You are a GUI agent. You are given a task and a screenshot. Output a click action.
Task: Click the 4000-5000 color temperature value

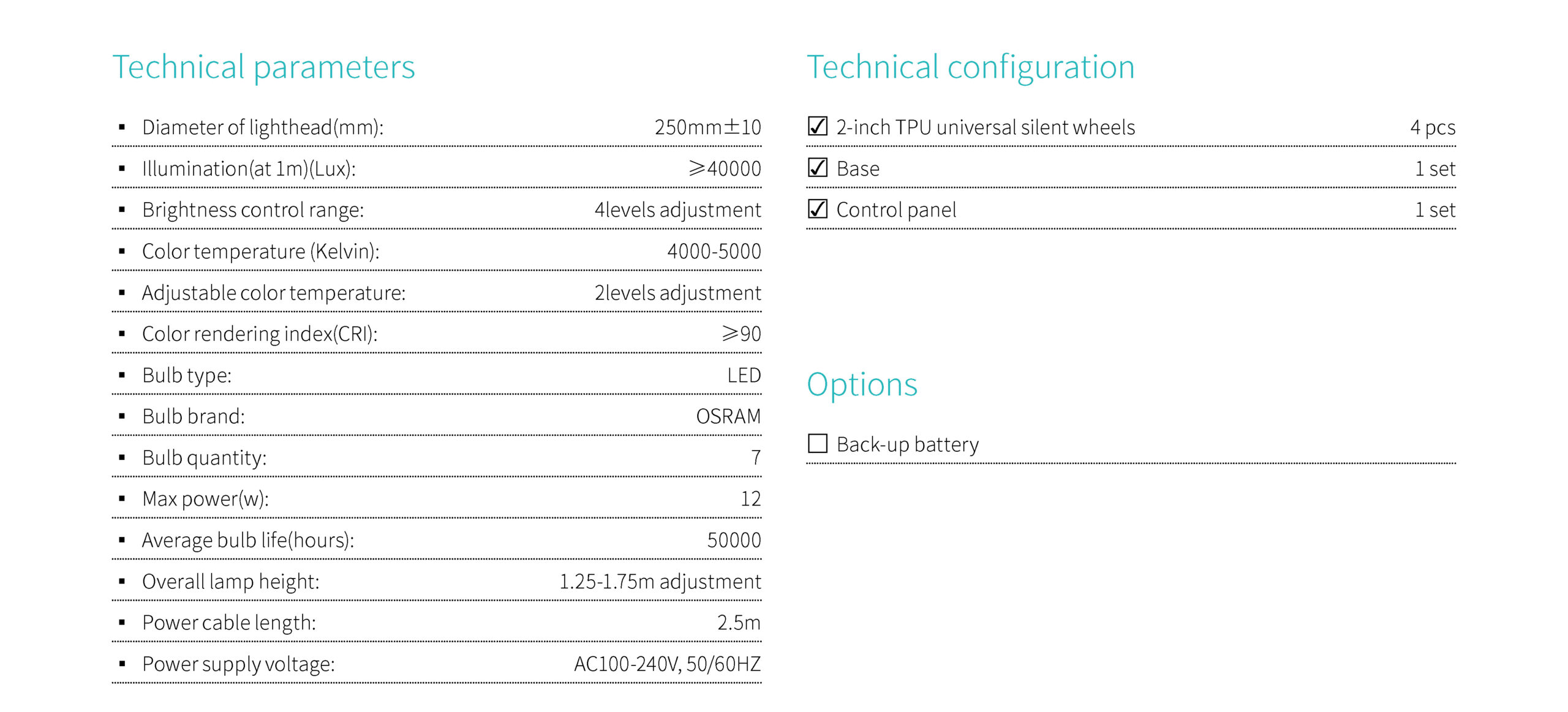pyautogui.click(x=714, y=251)
